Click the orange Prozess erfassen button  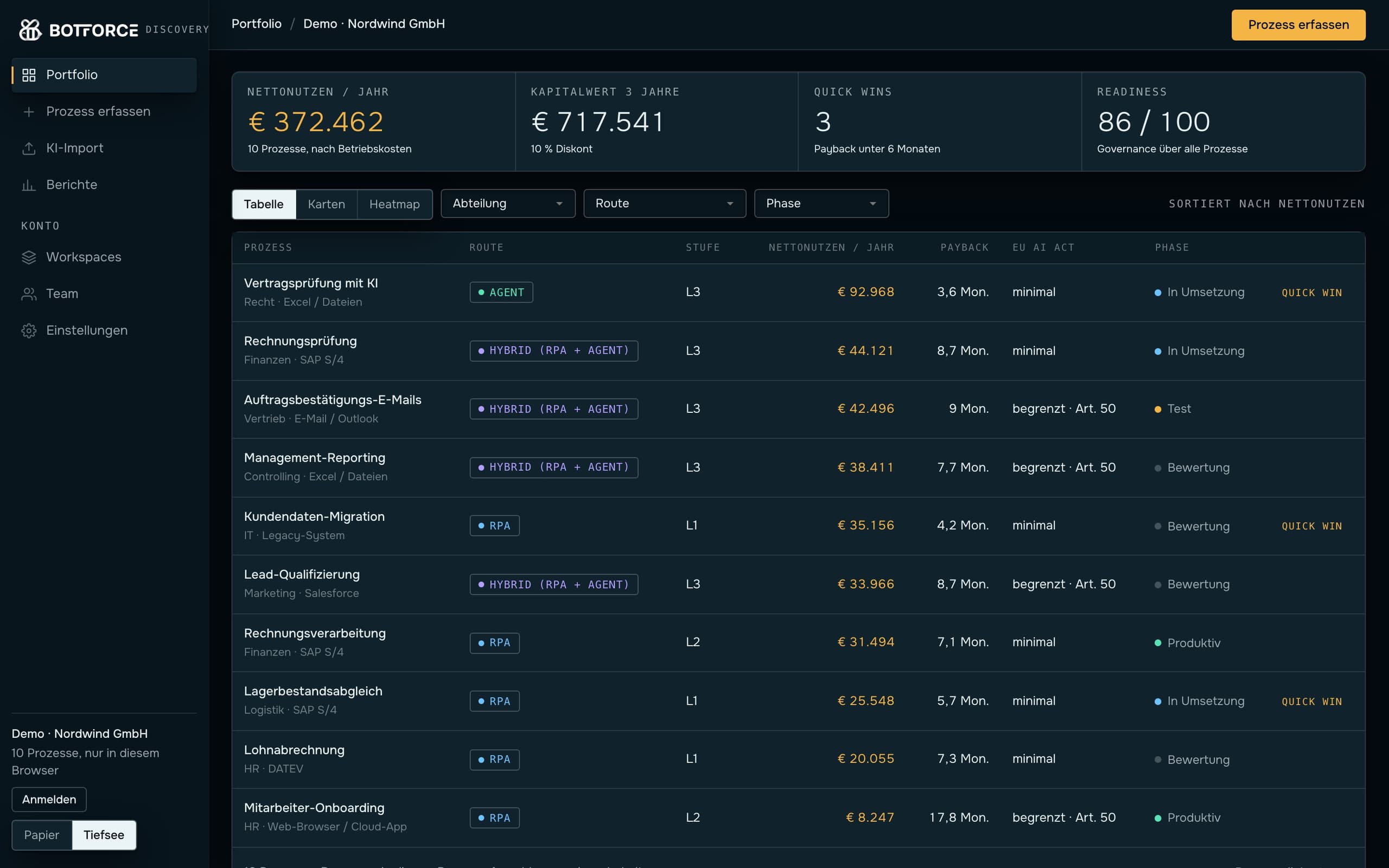coord(1298,25)
